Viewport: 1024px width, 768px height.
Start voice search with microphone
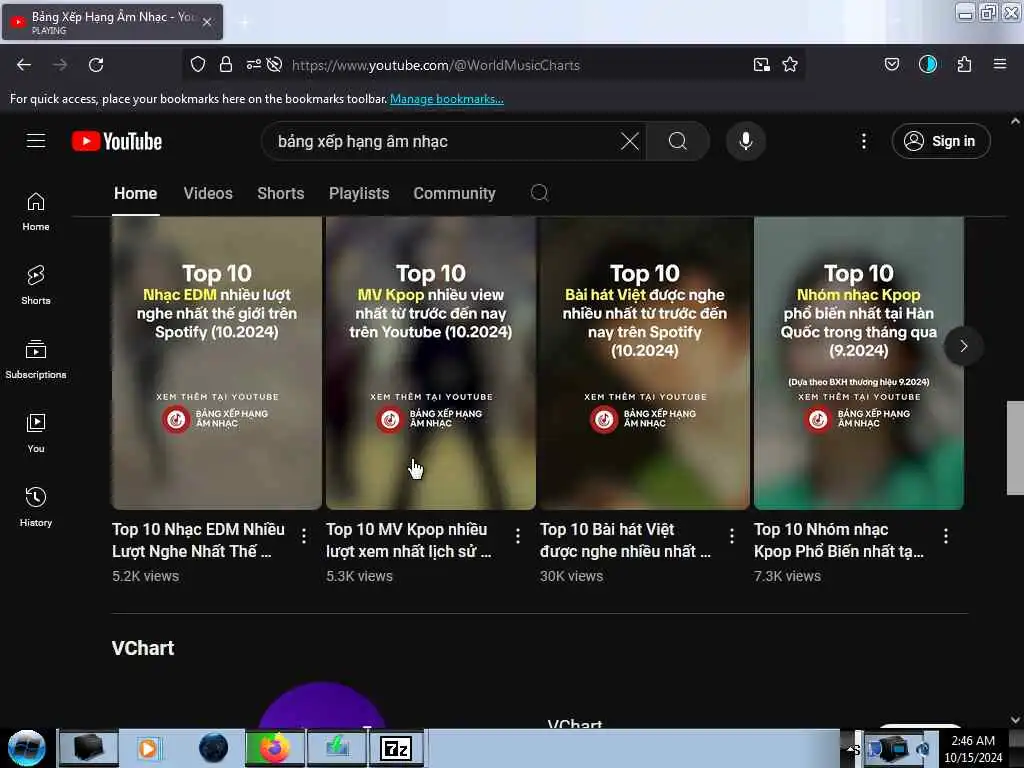pyautogui.click(x=746, y=141)
